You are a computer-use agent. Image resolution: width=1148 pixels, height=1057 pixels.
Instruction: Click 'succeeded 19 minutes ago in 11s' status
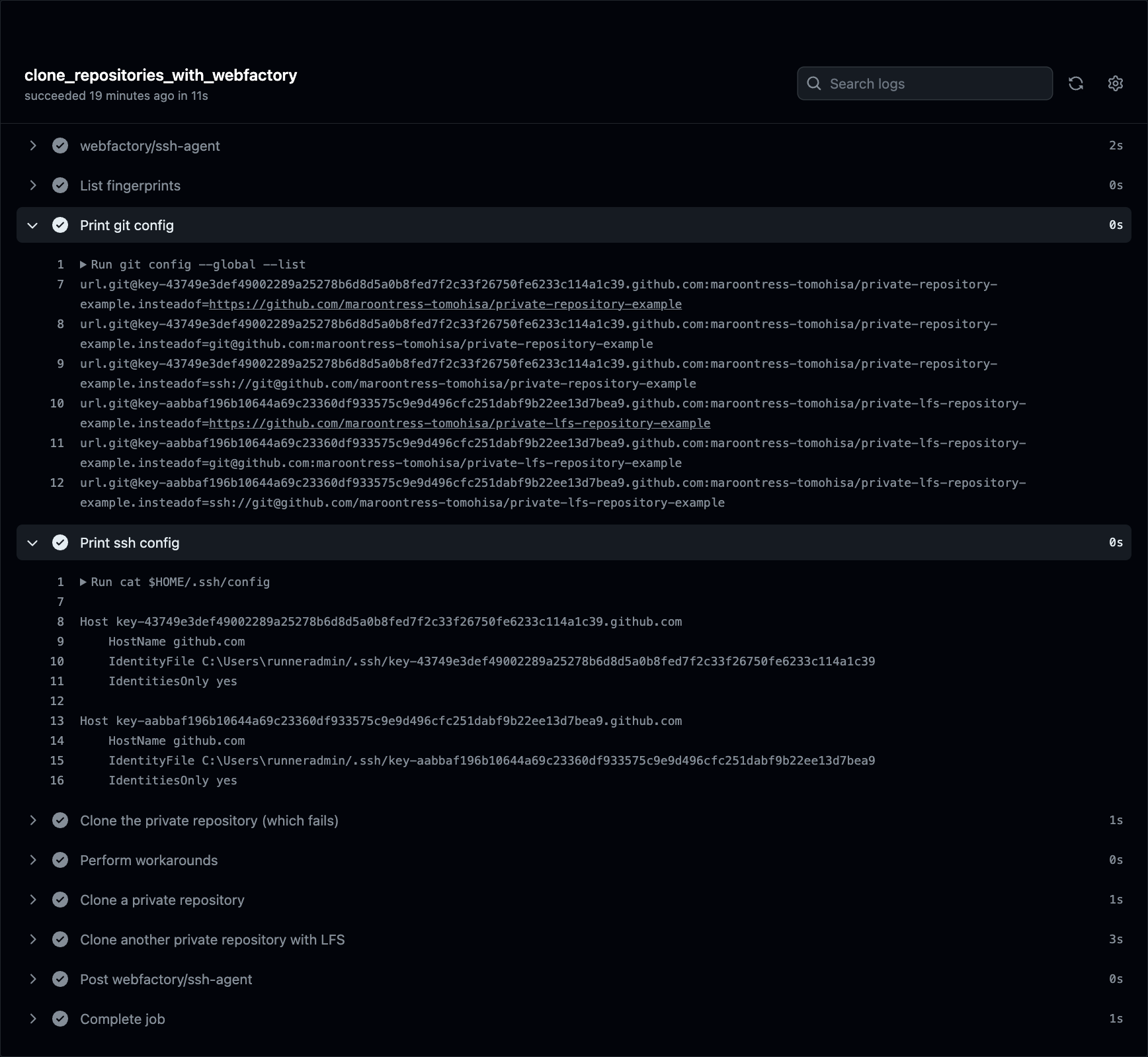tap(116, 96)
